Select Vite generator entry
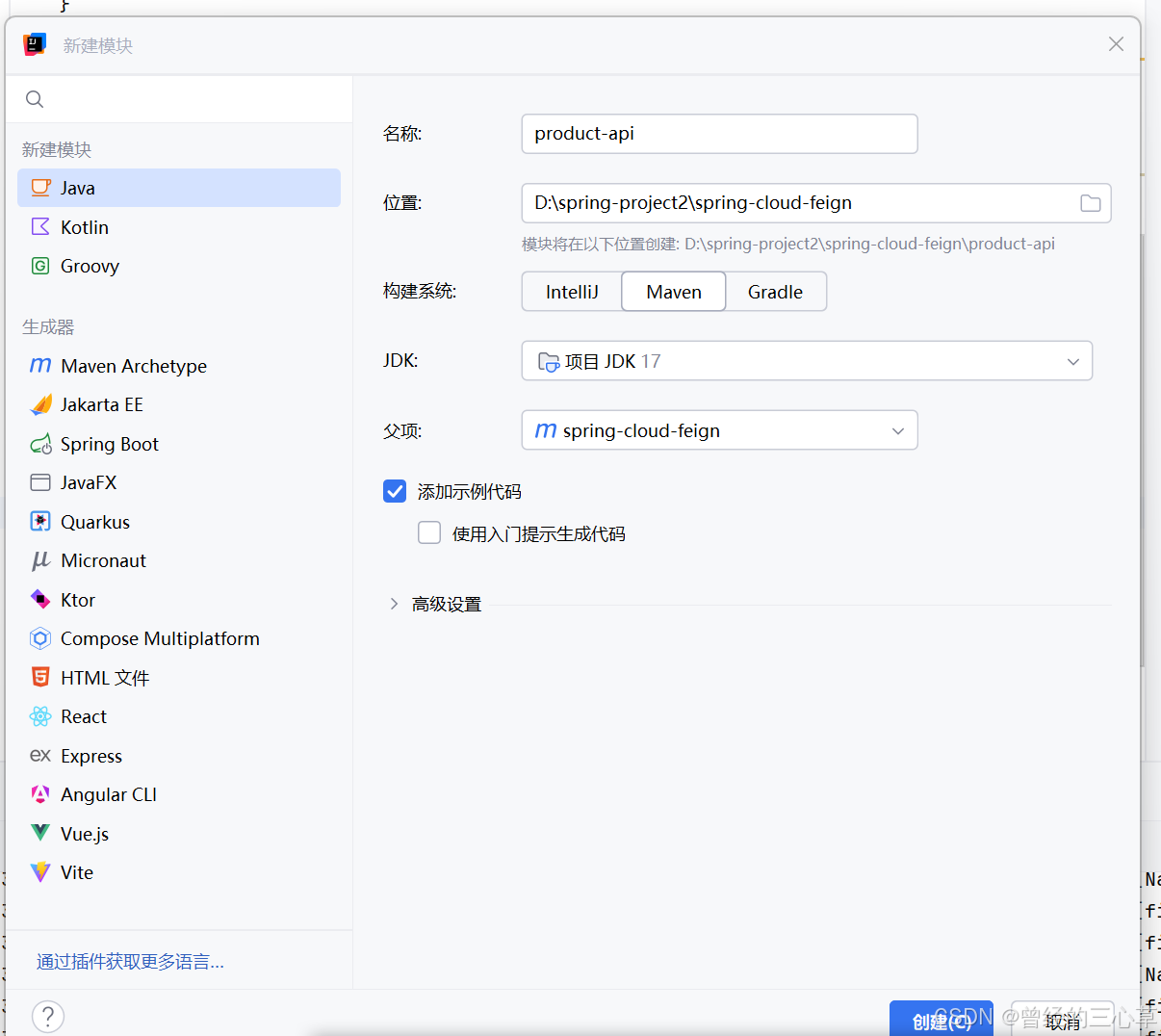The height and width of the screenshot is (1036, 1161). 179,872
